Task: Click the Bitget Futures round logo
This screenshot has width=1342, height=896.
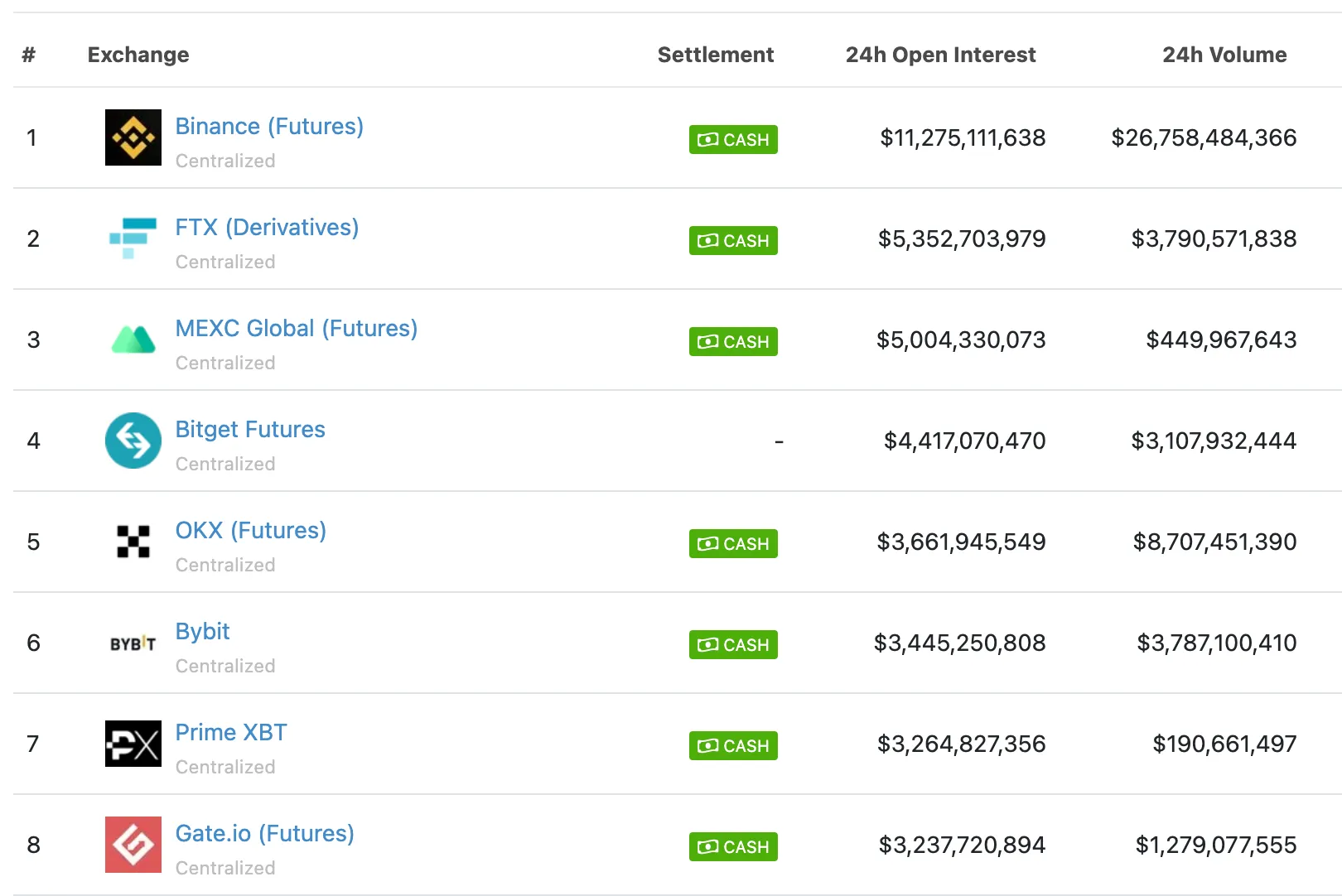Action: coord(133,441)
